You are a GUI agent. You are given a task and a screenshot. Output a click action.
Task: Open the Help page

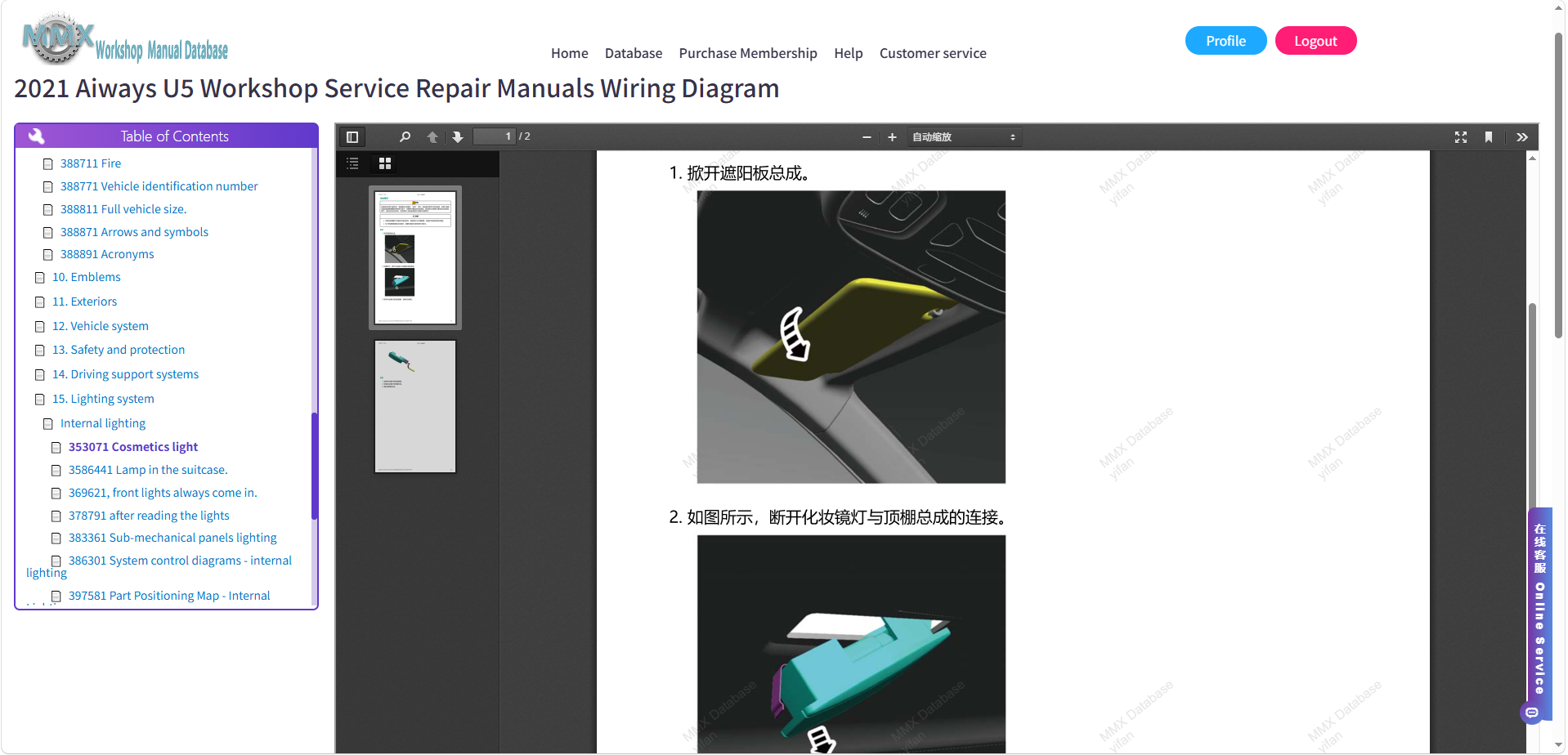click(x=849, y=53)
